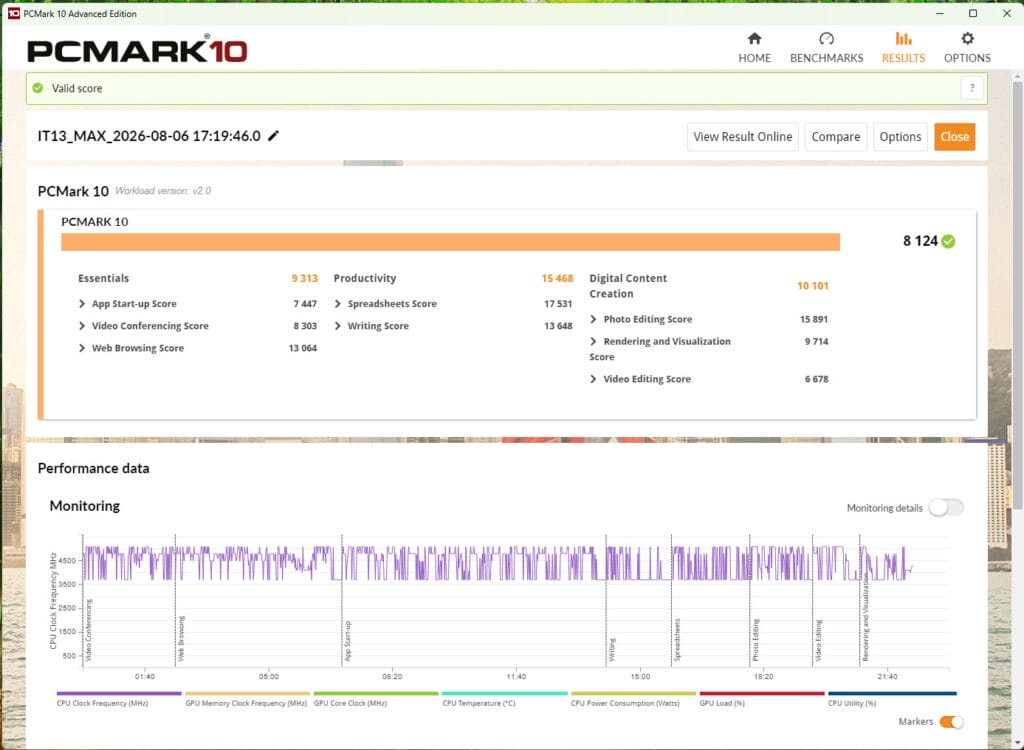1024x750 pixels.
Task: Click the Writing timeline marker
Action: coord(612,650)
